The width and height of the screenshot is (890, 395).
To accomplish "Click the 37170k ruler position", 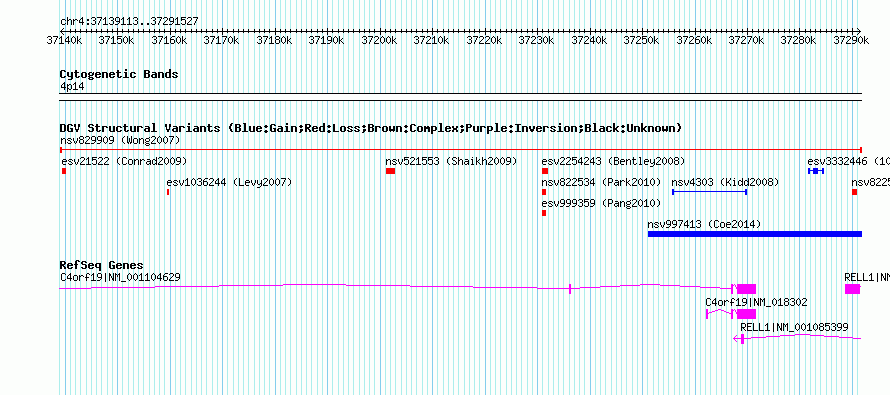I will (221, 40).
